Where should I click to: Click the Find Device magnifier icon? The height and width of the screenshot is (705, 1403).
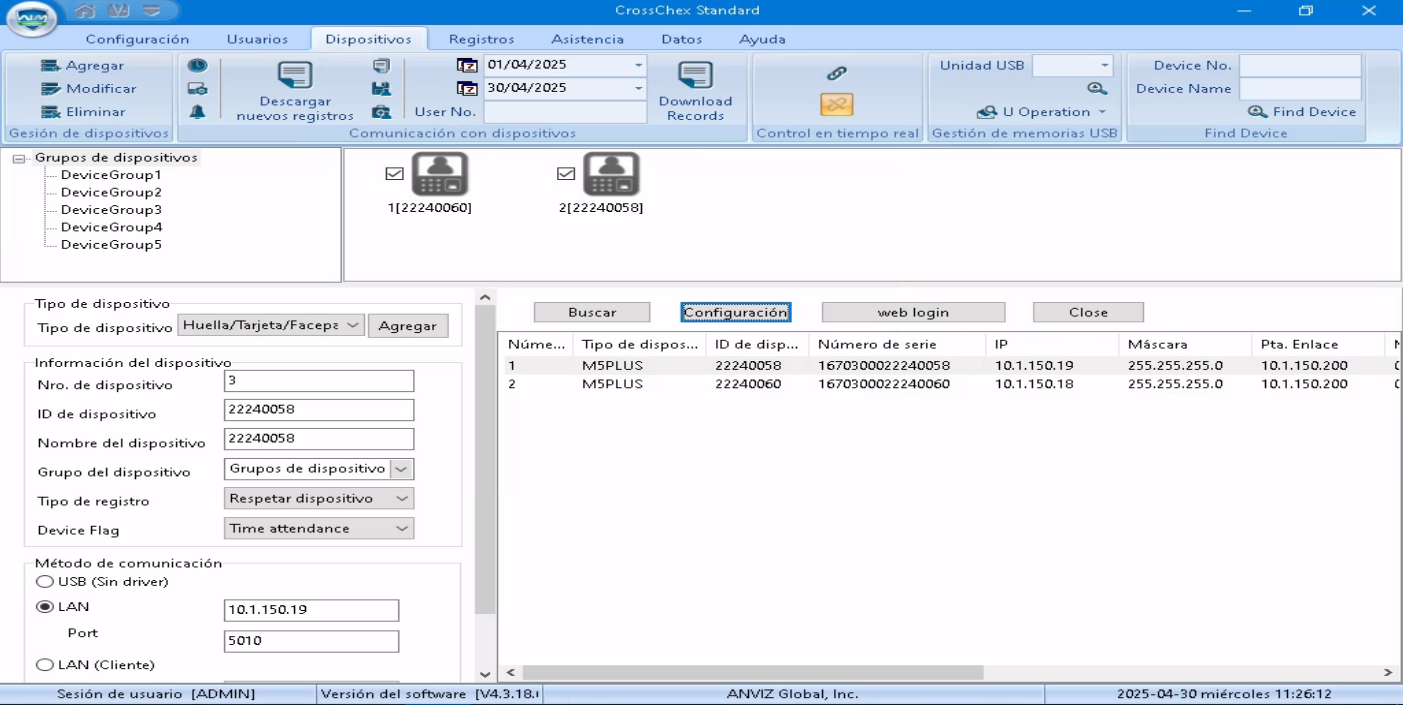tap(1258, 112)
